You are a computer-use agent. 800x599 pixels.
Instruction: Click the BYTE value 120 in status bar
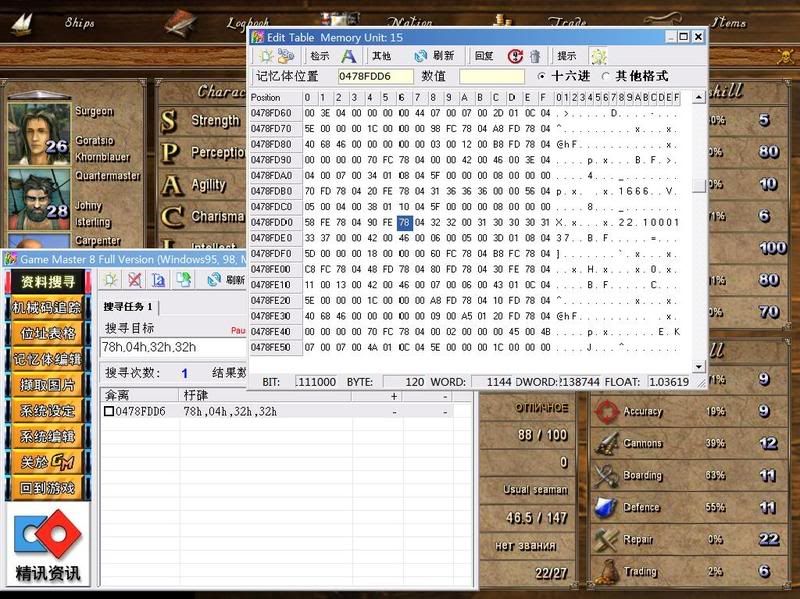pos(405,382)
